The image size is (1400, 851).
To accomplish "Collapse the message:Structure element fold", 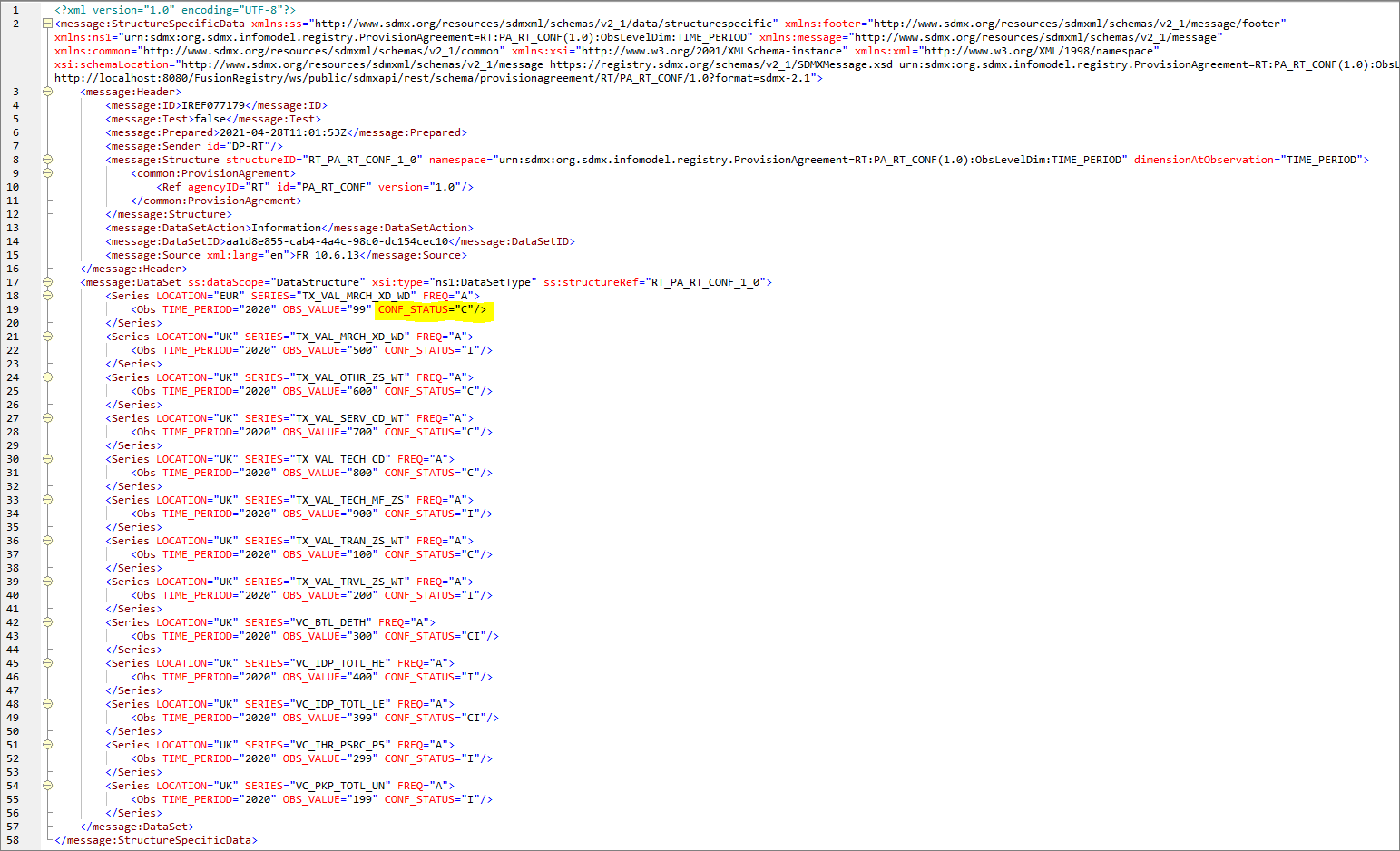I will coord(47,160).
